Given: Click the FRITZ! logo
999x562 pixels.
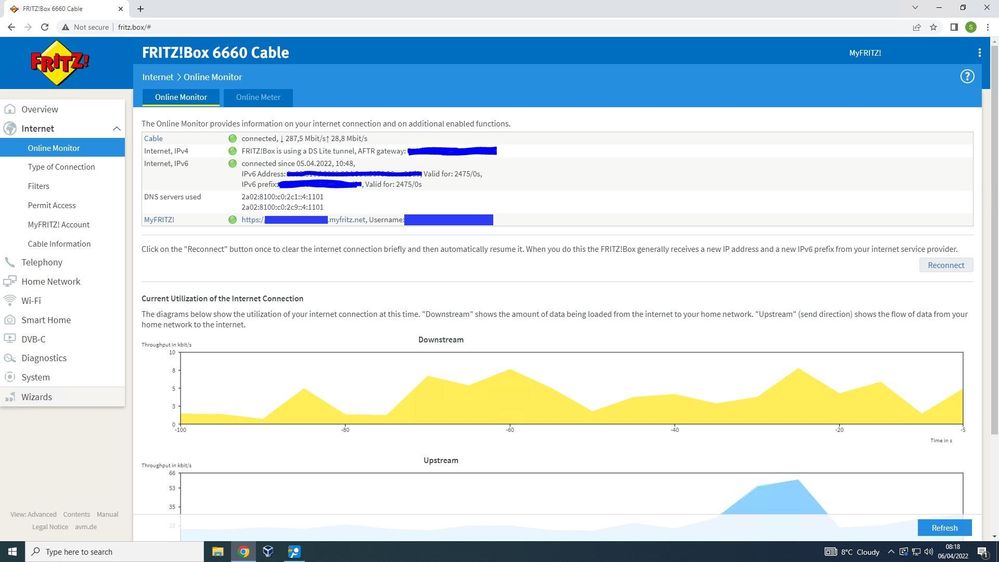Looking at the screenshot, I should [60, 66].
